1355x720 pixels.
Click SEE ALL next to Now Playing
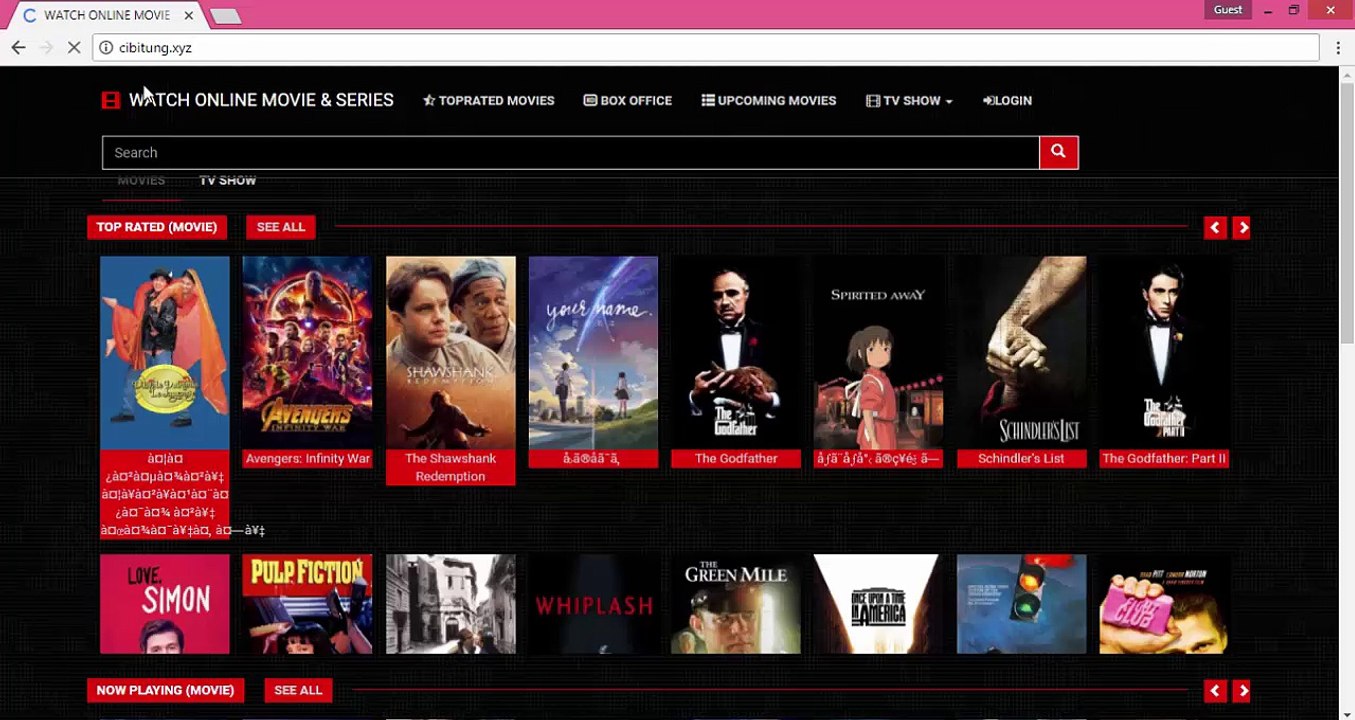click(298, 690)
